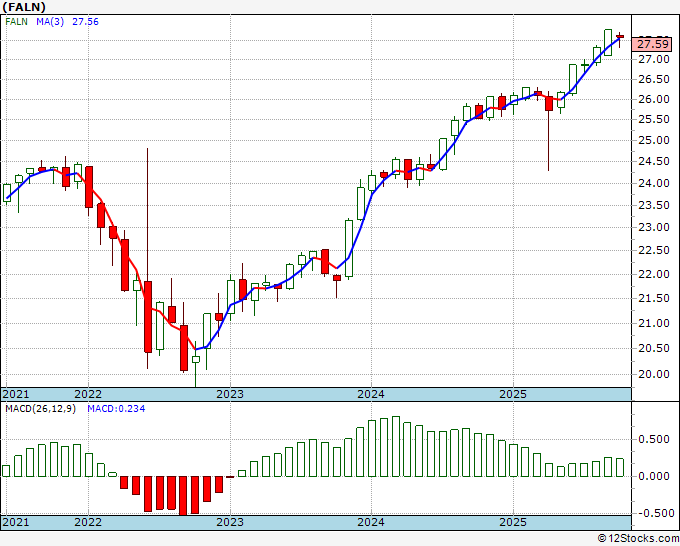The width and height of the screenshot is (680, 546).
Task: Click 2023 on the MACD timeline
Action: pos(230,522)
